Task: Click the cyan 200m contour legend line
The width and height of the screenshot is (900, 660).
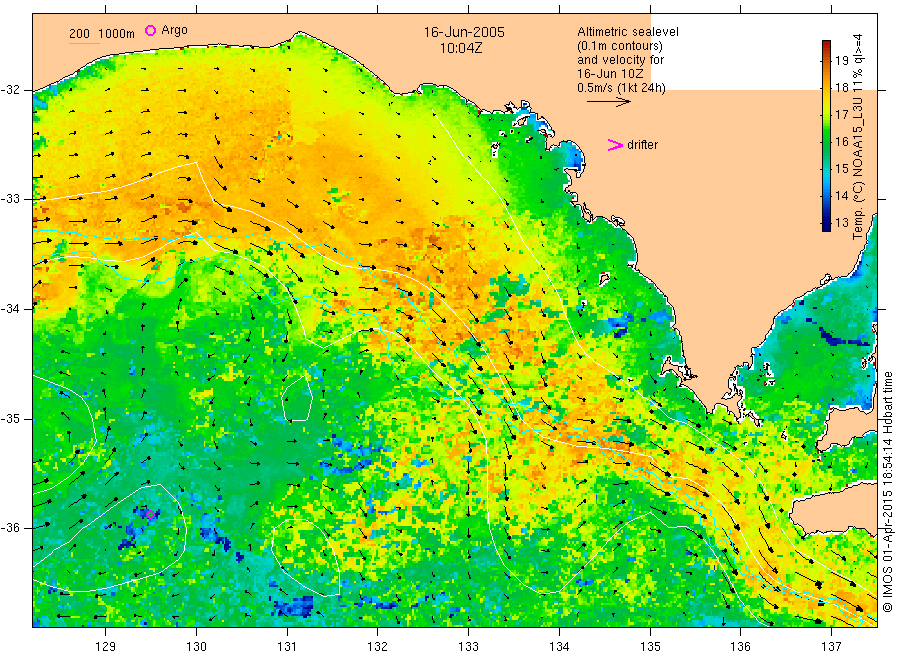Action: pyautogui.click(x=84, y=42)
